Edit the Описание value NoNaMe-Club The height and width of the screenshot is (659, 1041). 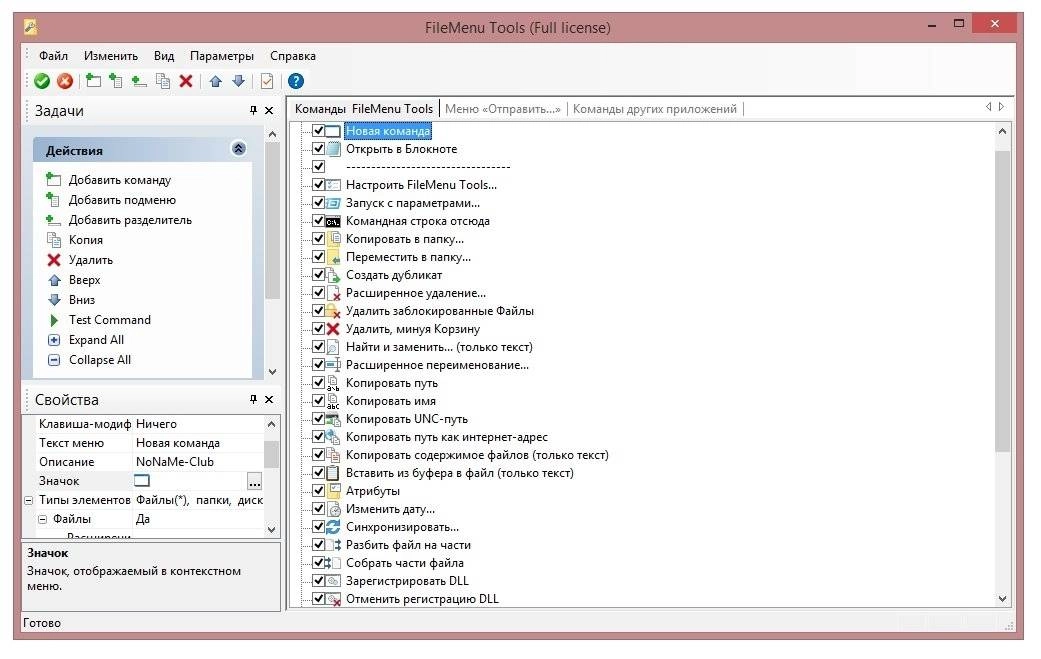tap(198, 462)
